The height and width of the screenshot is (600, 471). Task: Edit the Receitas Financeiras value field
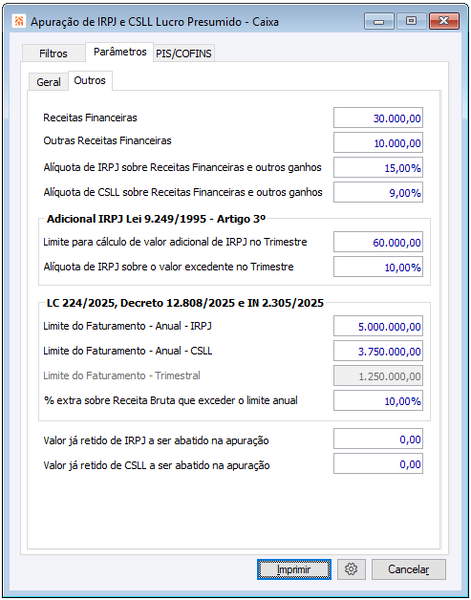click(x=378, y=118)
